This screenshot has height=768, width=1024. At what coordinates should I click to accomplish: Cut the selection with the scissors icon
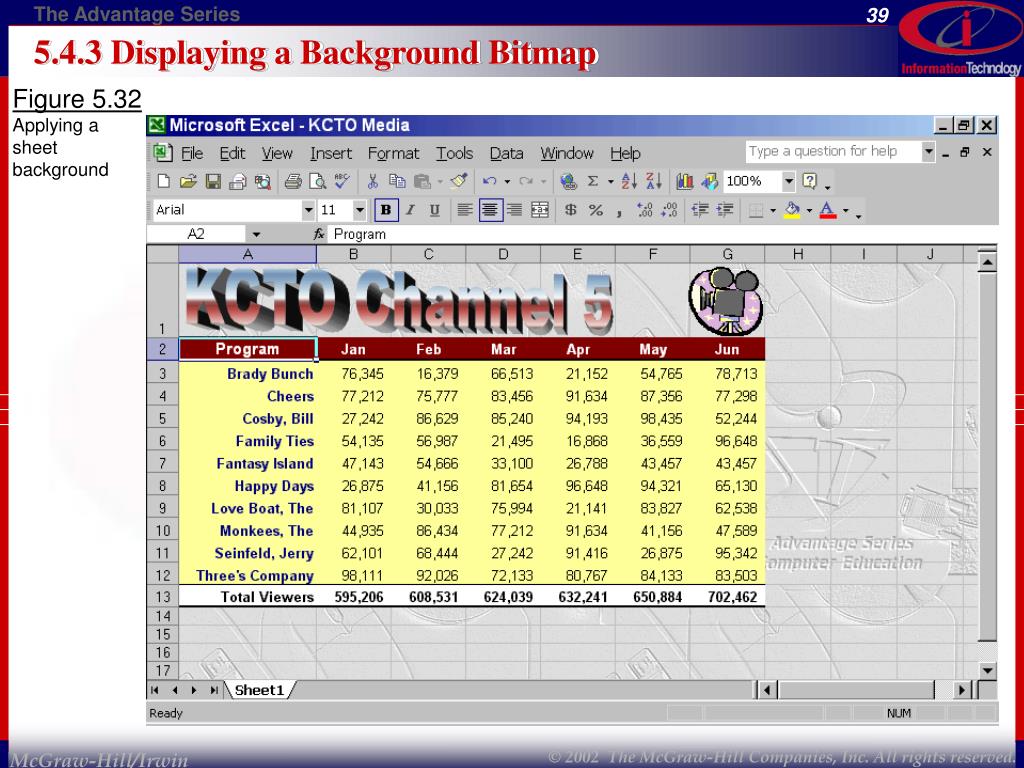[x=373, y=182]
